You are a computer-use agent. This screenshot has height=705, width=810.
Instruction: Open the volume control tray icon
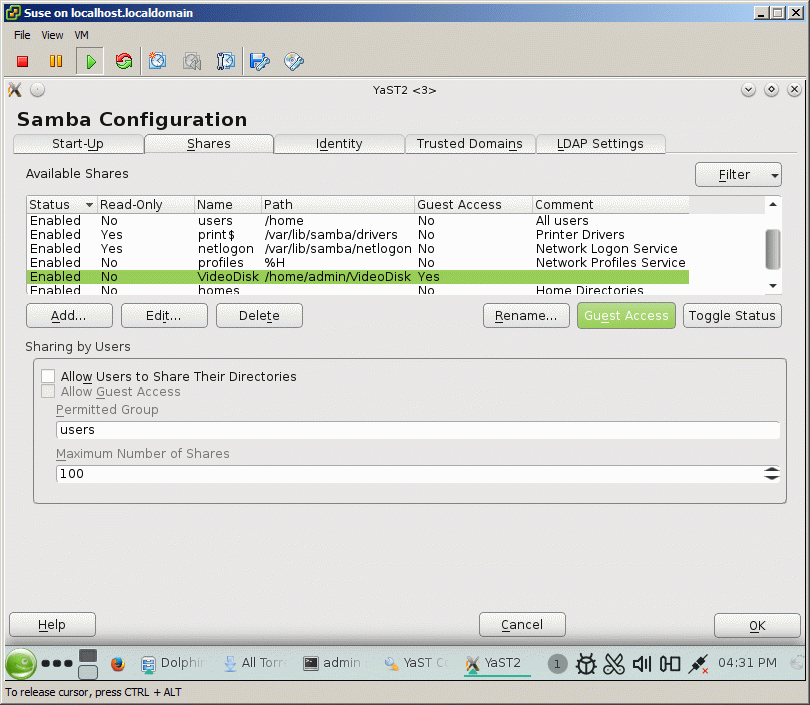tap(642, 664)
